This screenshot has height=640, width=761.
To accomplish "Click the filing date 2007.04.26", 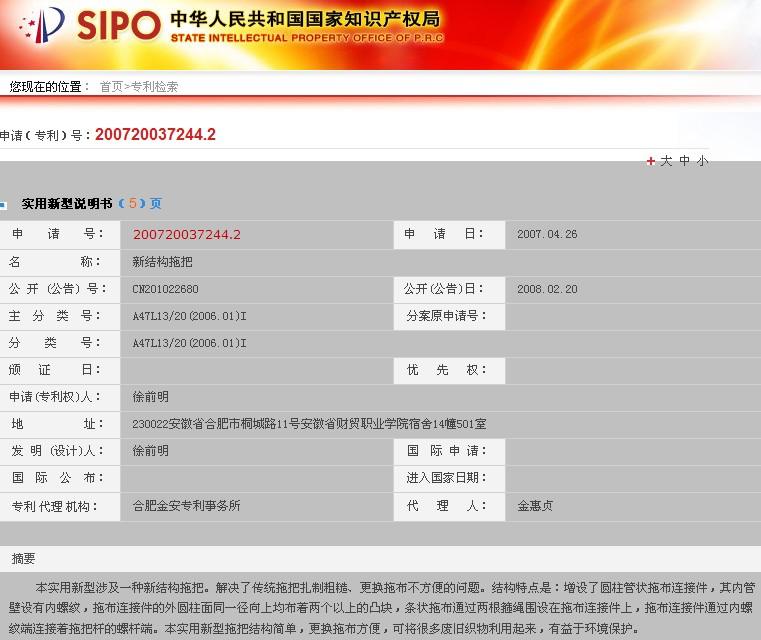I will pyautogui.click(x=547, y=235).
